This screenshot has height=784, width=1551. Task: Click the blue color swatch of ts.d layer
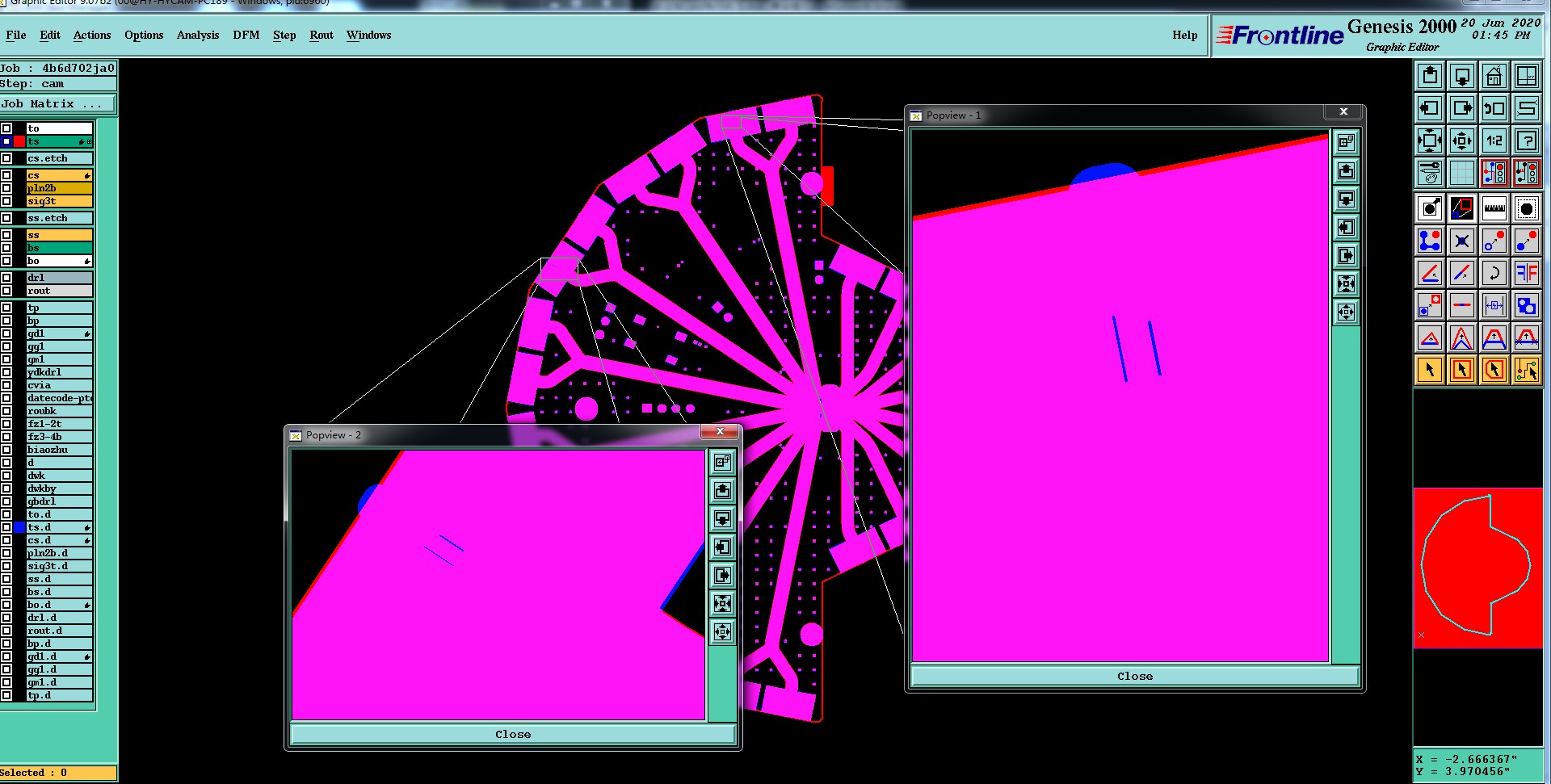[19, 527]
